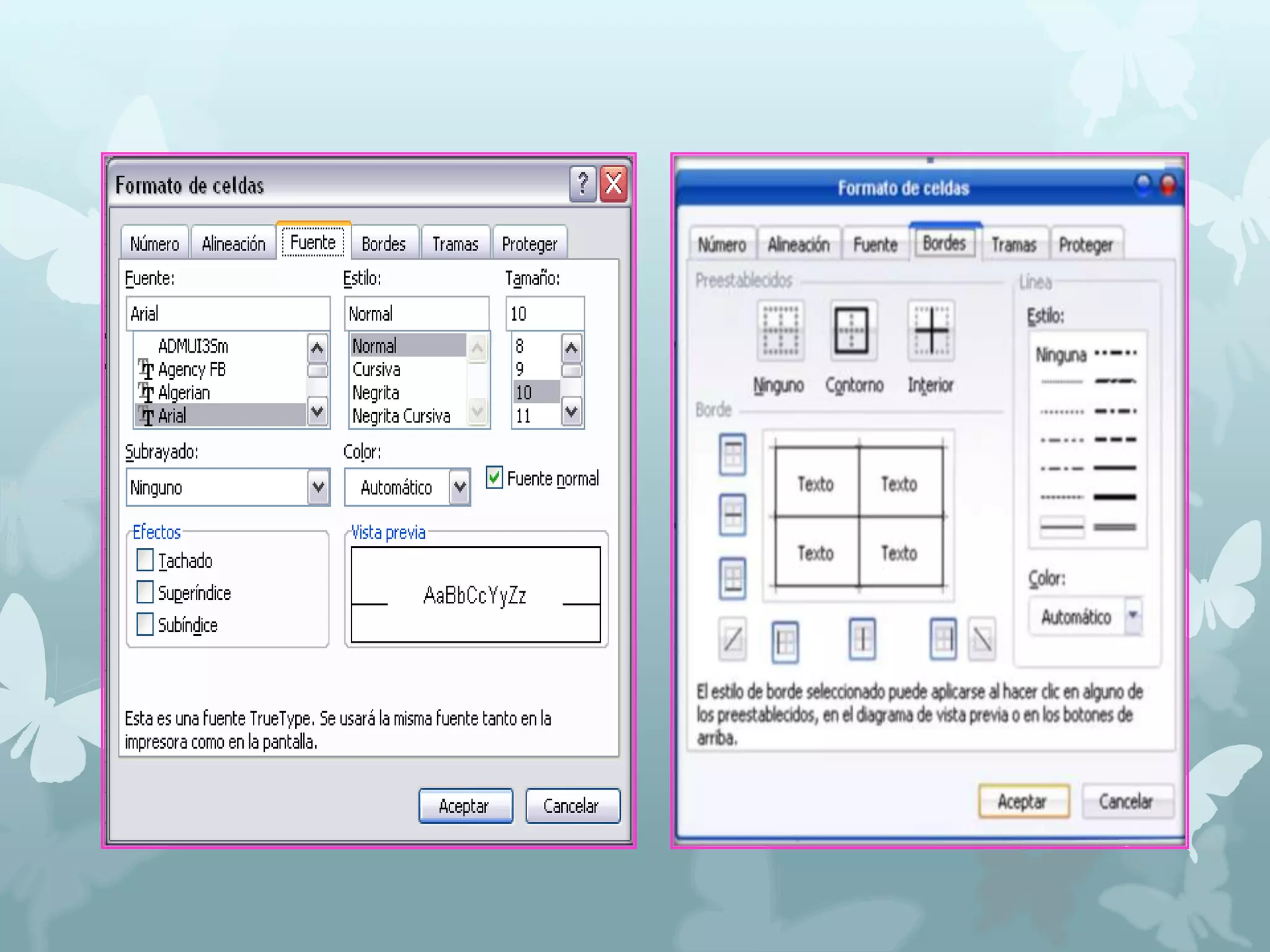Image resolution: width=1270 pixels, height=952 pixels.
Task: Open Alineación tab in Bordes dialog
Action: pyautogui.click(x=799, y=245)
